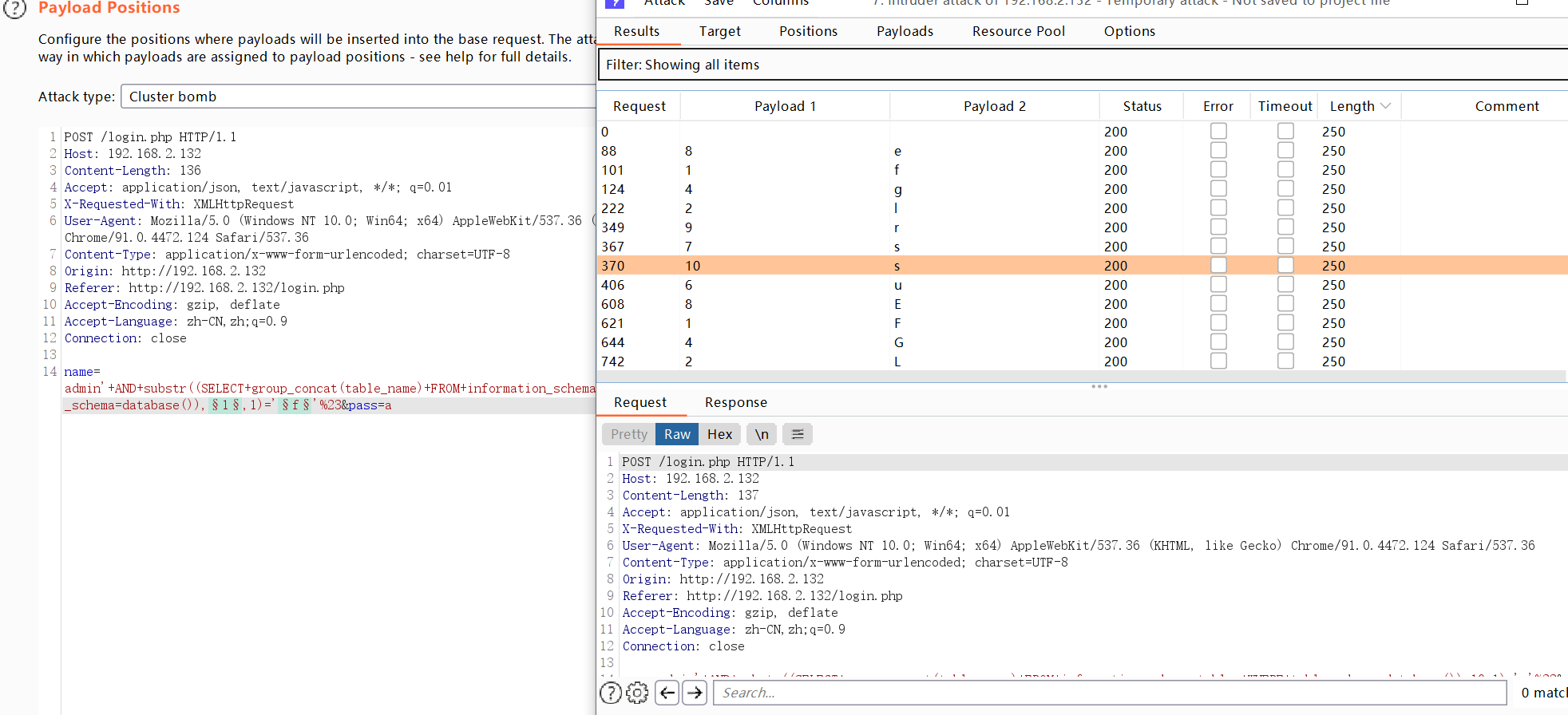Select result row with request 0
Viewport: 1568px width, 715px height.
[1083, 131]
